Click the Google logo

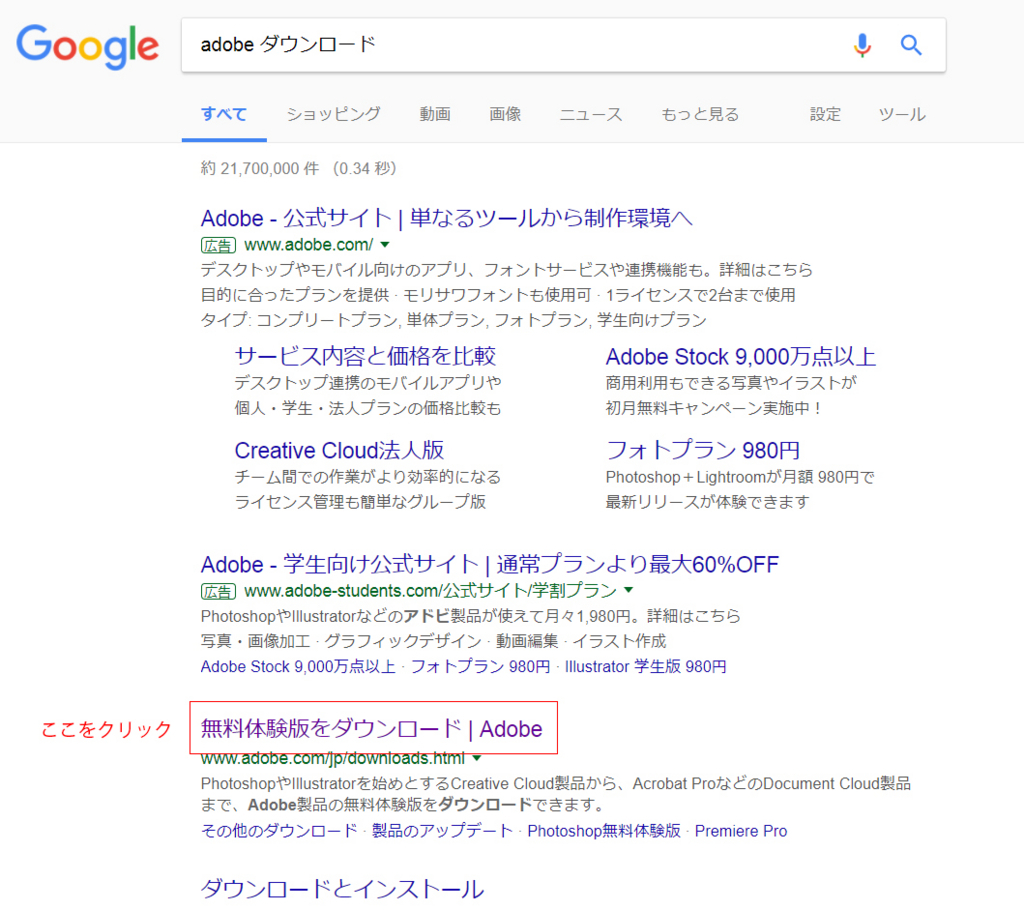pos(88,46)
